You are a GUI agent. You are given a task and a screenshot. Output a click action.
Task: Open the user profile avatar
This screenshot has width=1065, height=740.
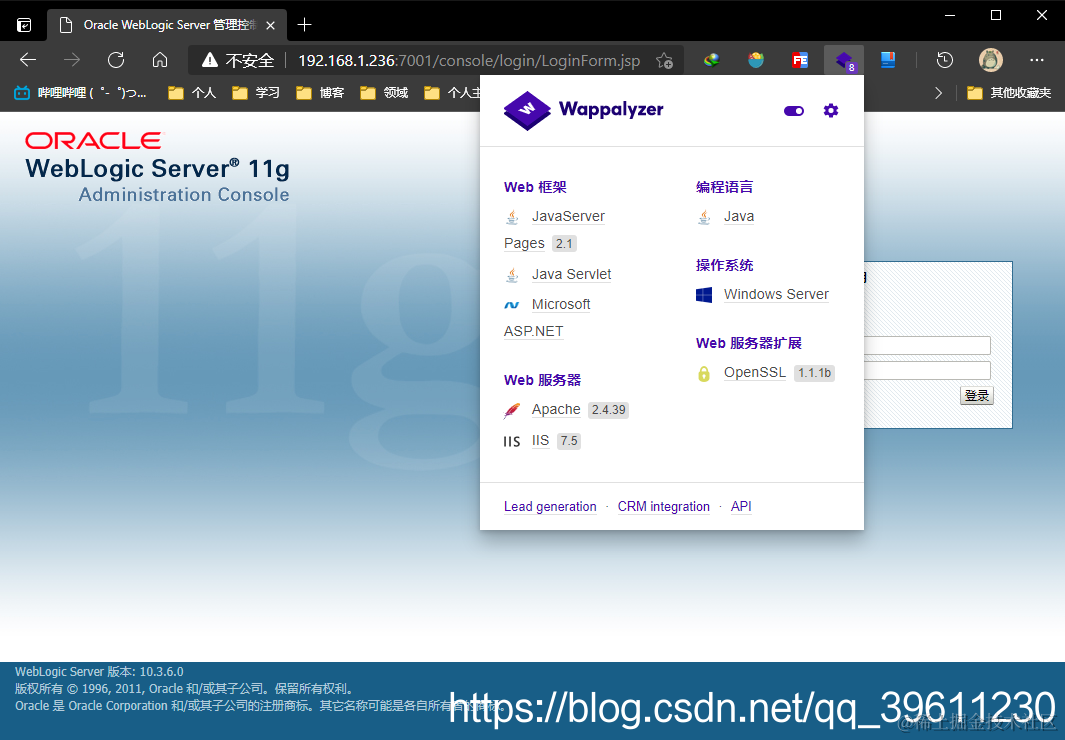[991, 60]
